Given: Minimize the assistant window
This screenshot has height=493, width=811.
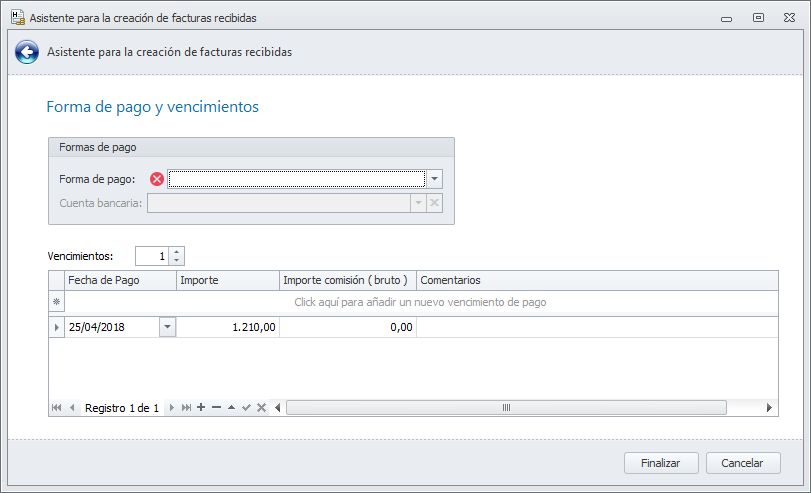Looking at the screenshot, I should coord(726,19).
